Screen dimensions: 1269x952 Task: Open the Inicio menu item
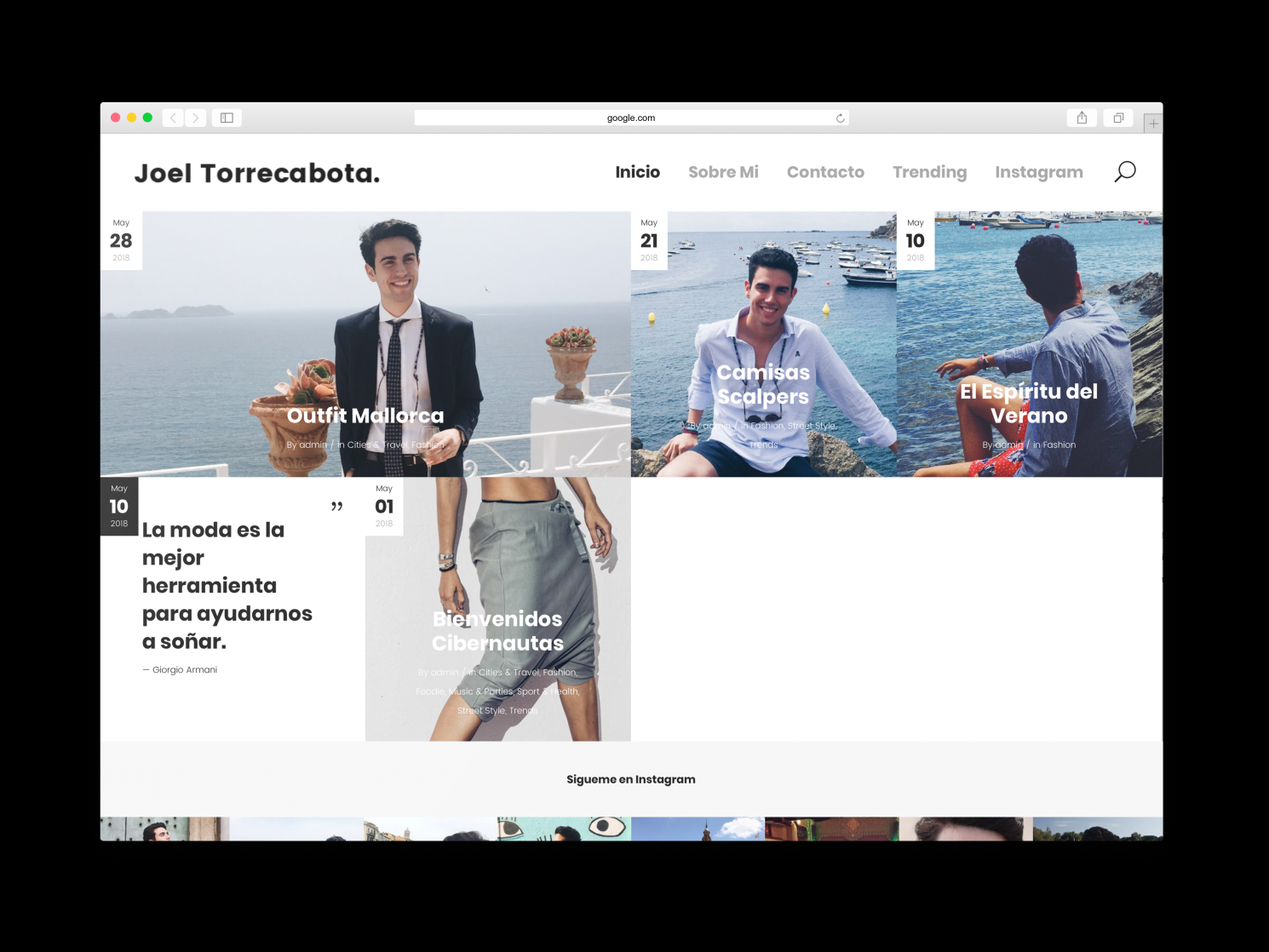point(637,172)
